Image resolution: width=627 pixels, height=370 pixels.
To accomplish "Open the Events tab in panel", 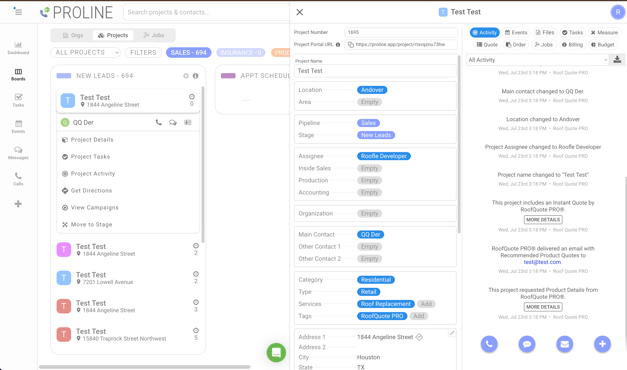I will point(516,32).
